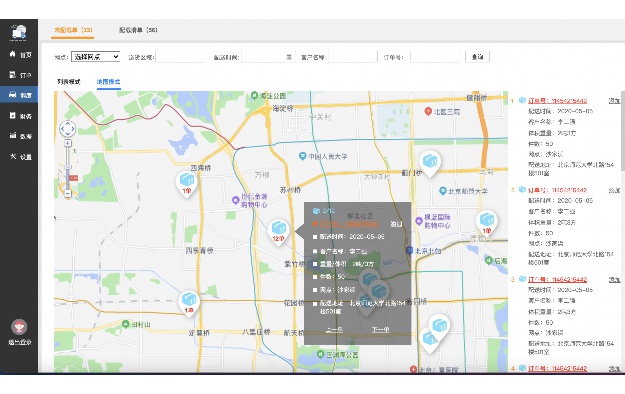Open the settings wrench in sidebar
Viewport: 625px width, 394px height.
coord(13,156)
